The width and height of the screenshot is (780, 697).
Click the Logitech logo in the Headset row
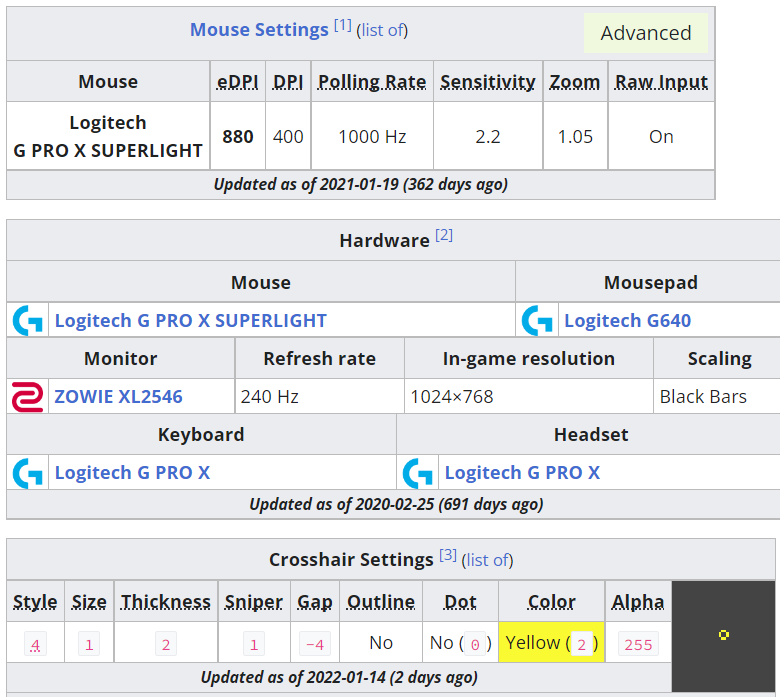(418, 473)
